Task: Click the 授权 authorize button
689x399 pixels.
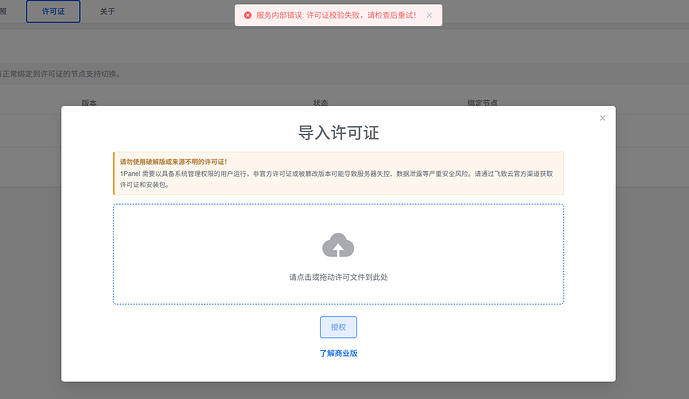Action: click(338, 327)
